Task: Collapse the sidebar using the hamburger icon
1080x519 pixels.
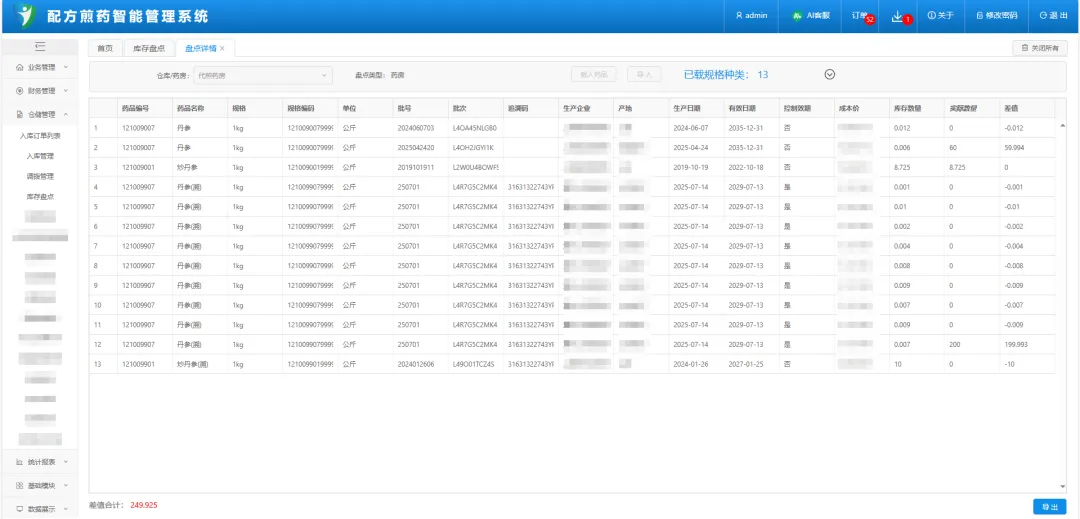Action: pos(40,47)
